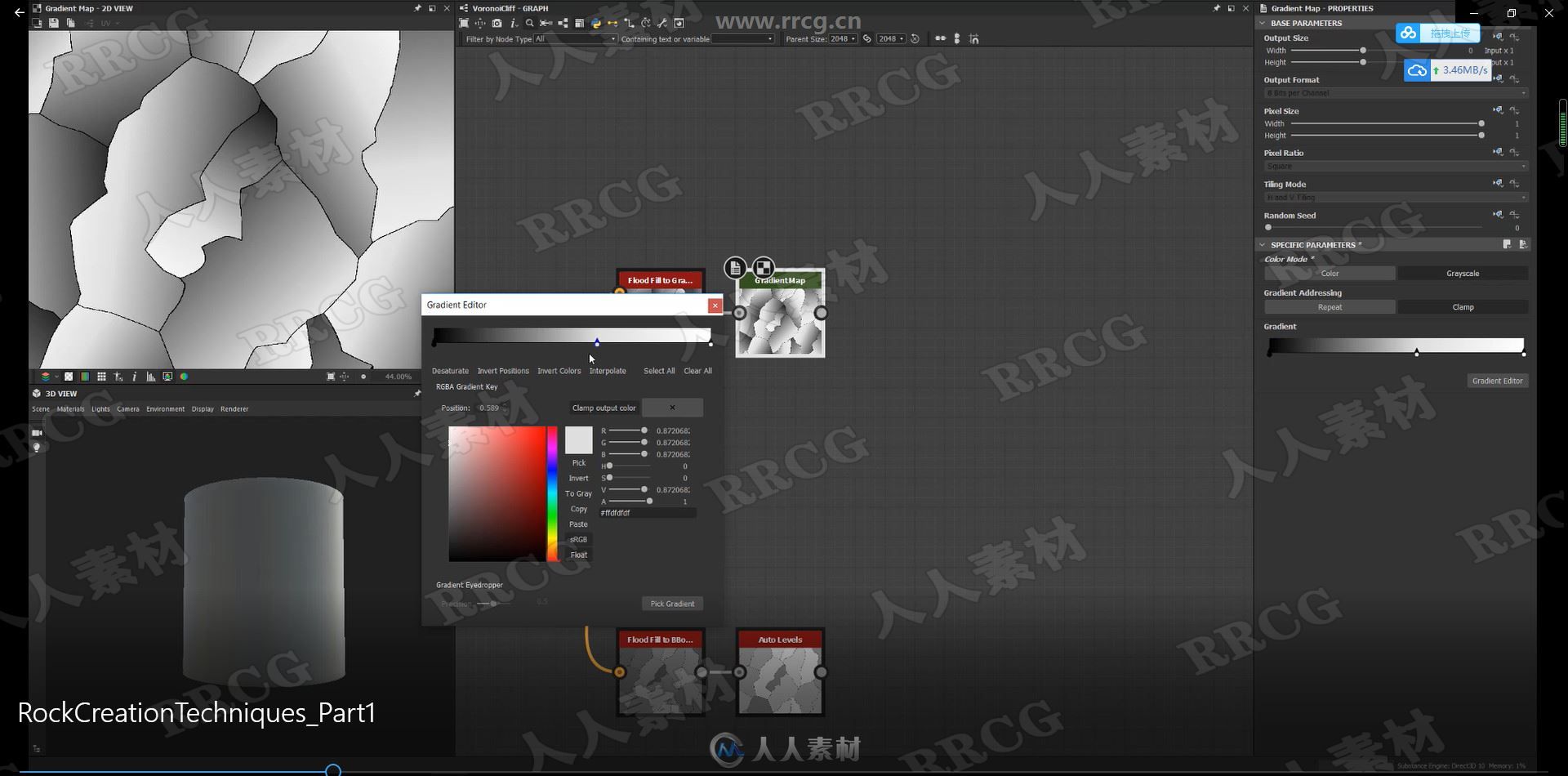Toggle the parent size link ratio icon

(867, 39)
